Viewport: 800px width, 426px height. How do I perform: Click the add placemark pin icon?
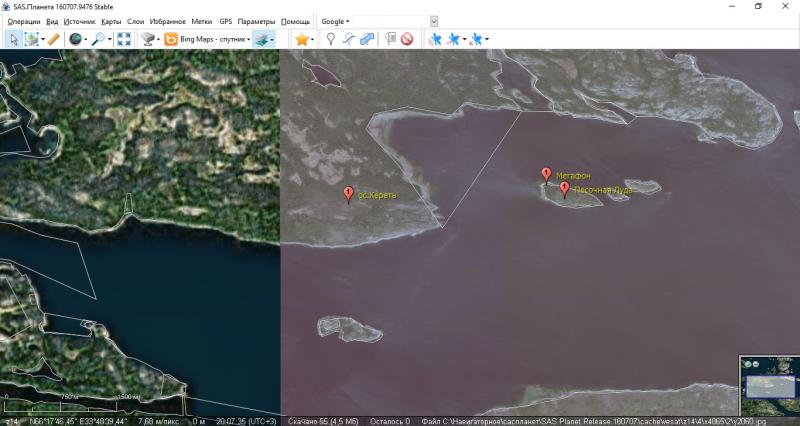pos(331,39)
